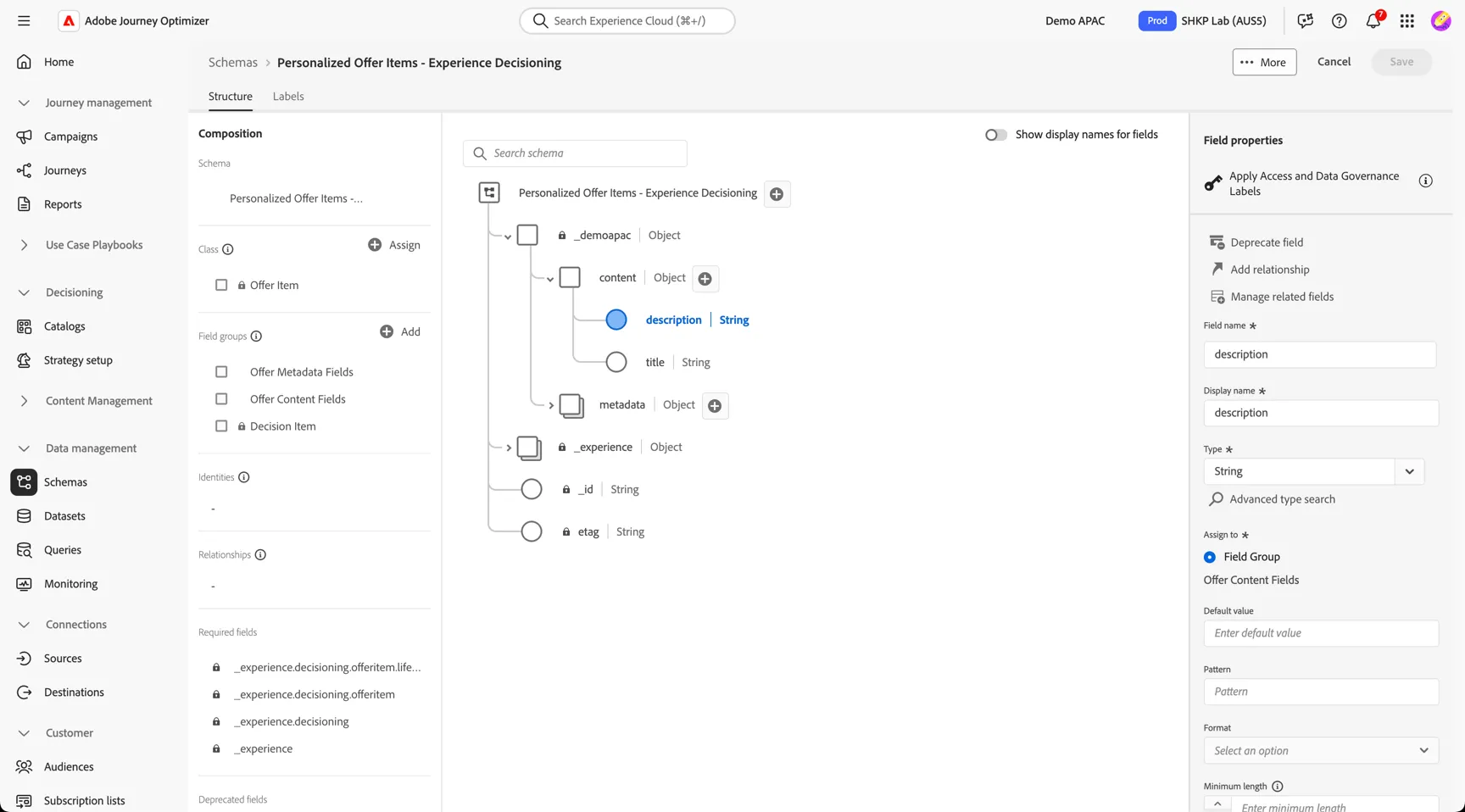The width and height of the screenshot is (1465, 812).
Task: Click the Class info icon
Action: (x=228, y=249)
